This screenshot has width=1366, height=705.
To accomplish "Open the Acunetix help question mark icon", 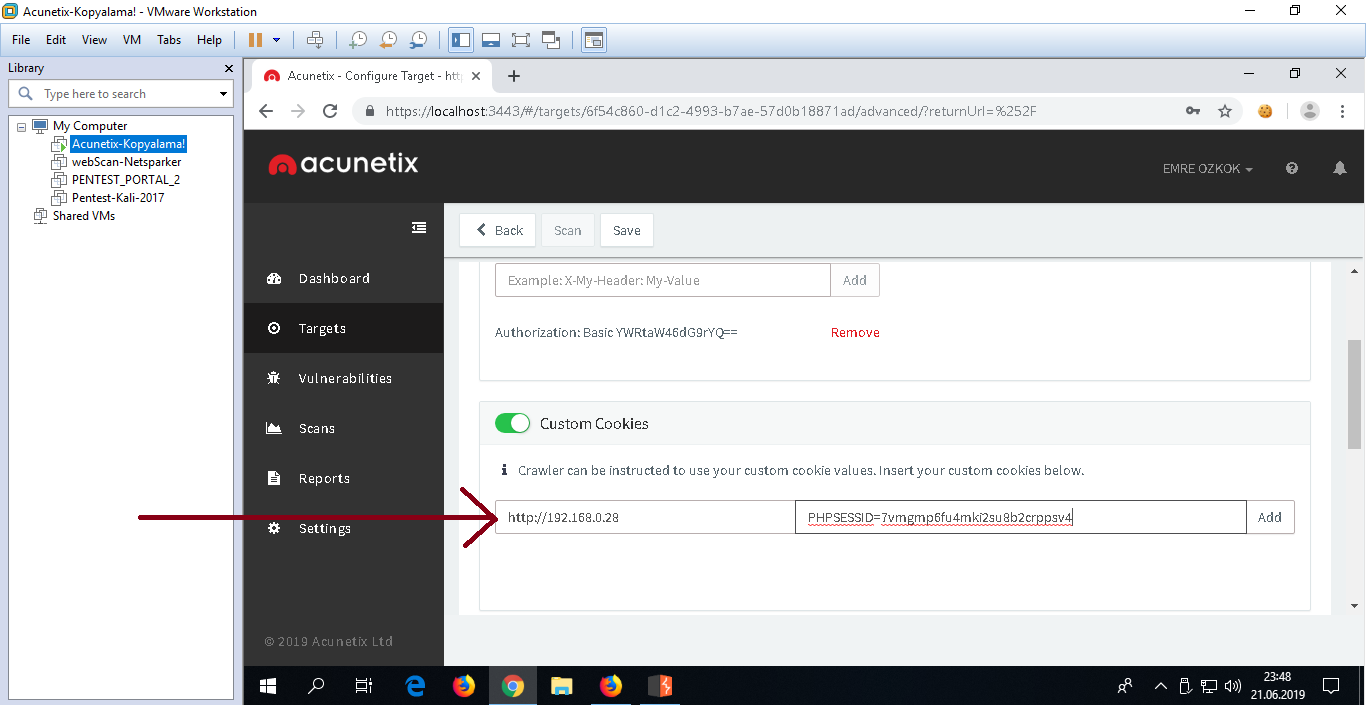I will (x=1292, y=169).
